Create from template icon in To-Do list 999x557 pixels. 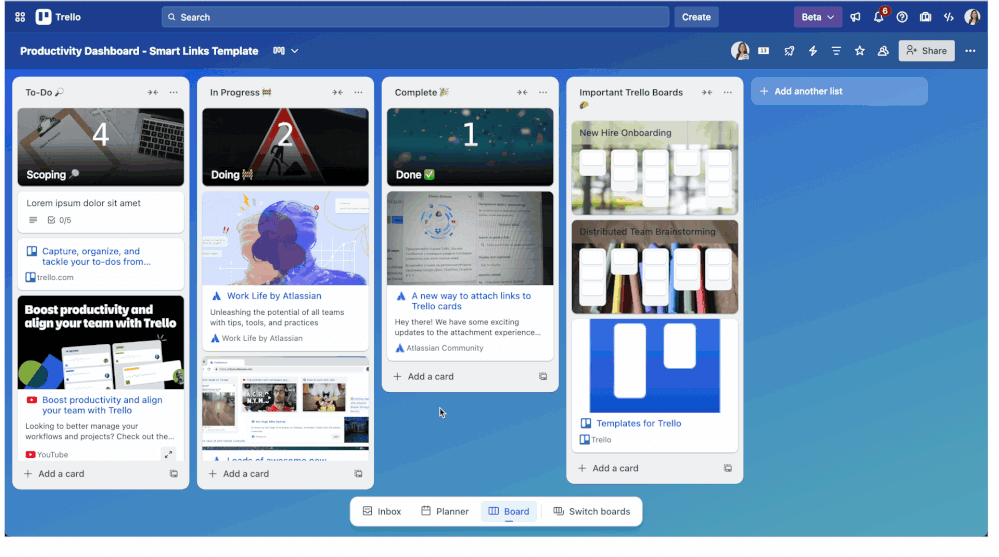click(174, 474)
